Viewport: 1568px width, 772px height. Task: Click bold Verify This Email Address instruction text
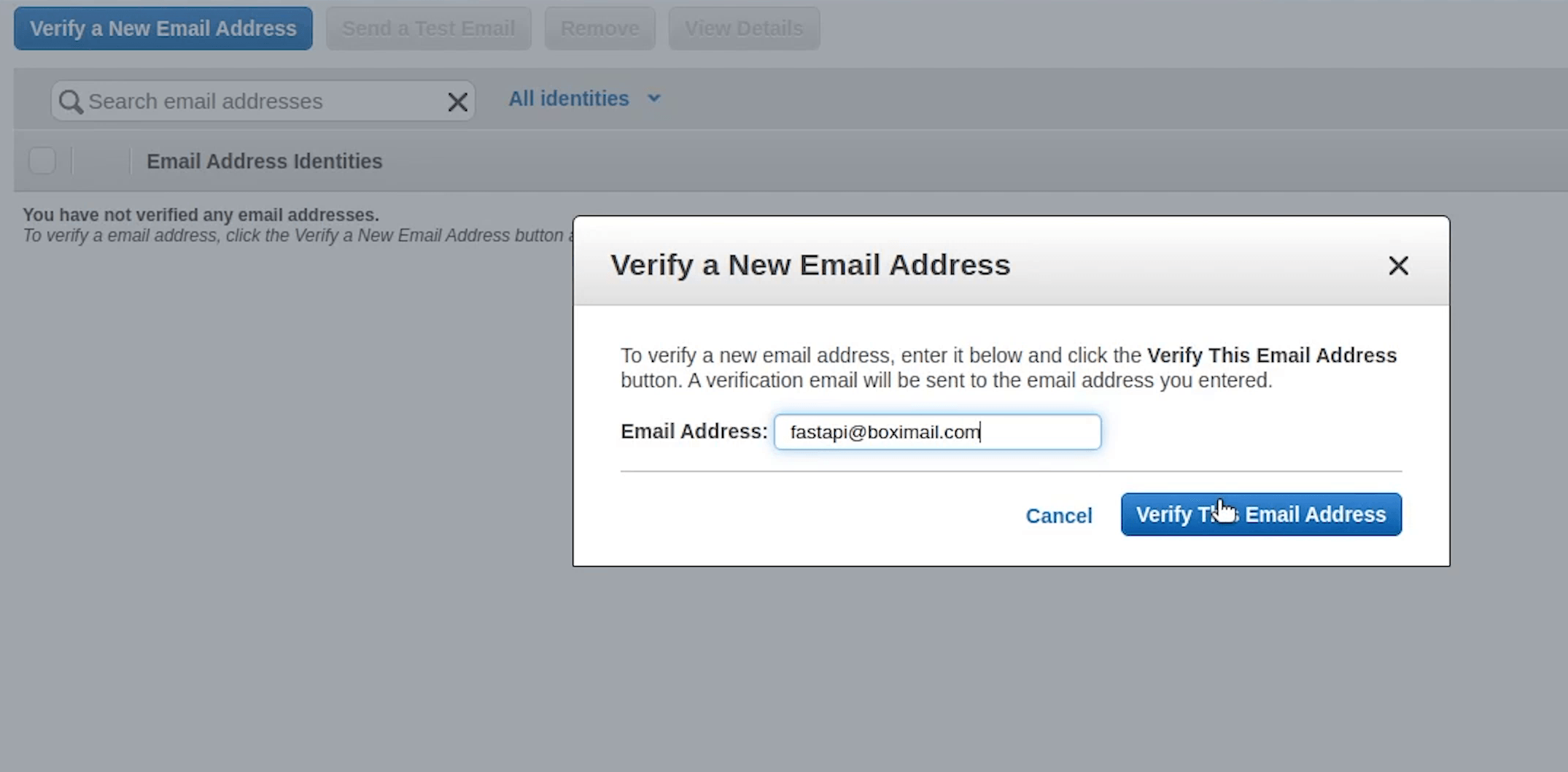(1271, 355)
